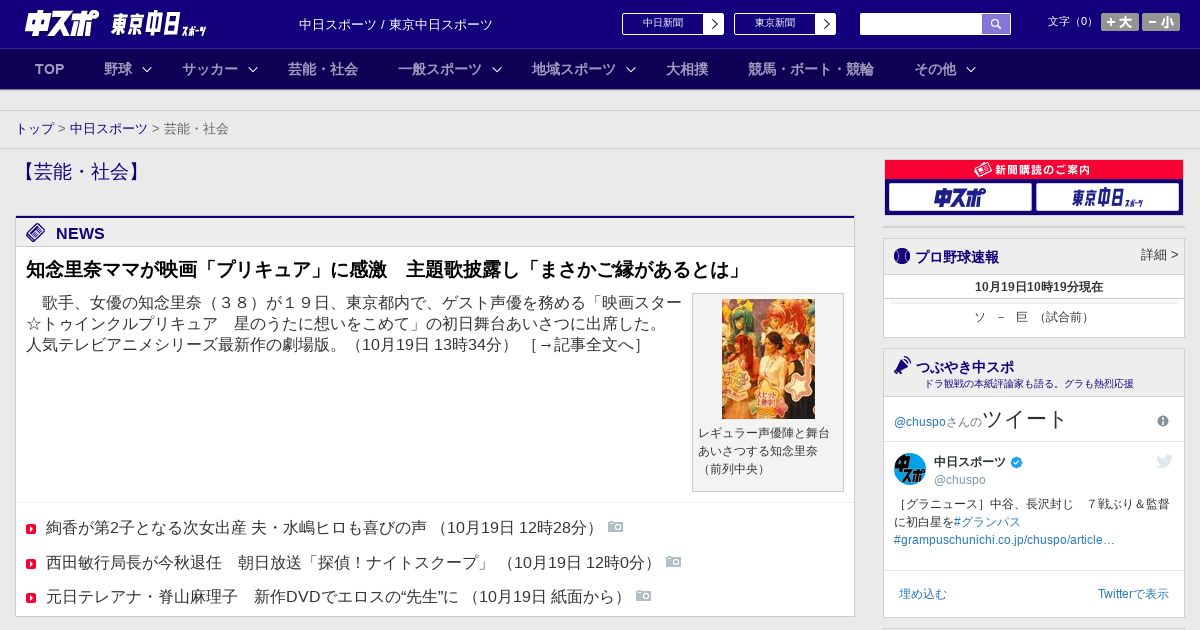The width and height of the screenshot is (1200, 630).
Task: Click camera icon beside 絢香 article
Action: tap(616, 527)
